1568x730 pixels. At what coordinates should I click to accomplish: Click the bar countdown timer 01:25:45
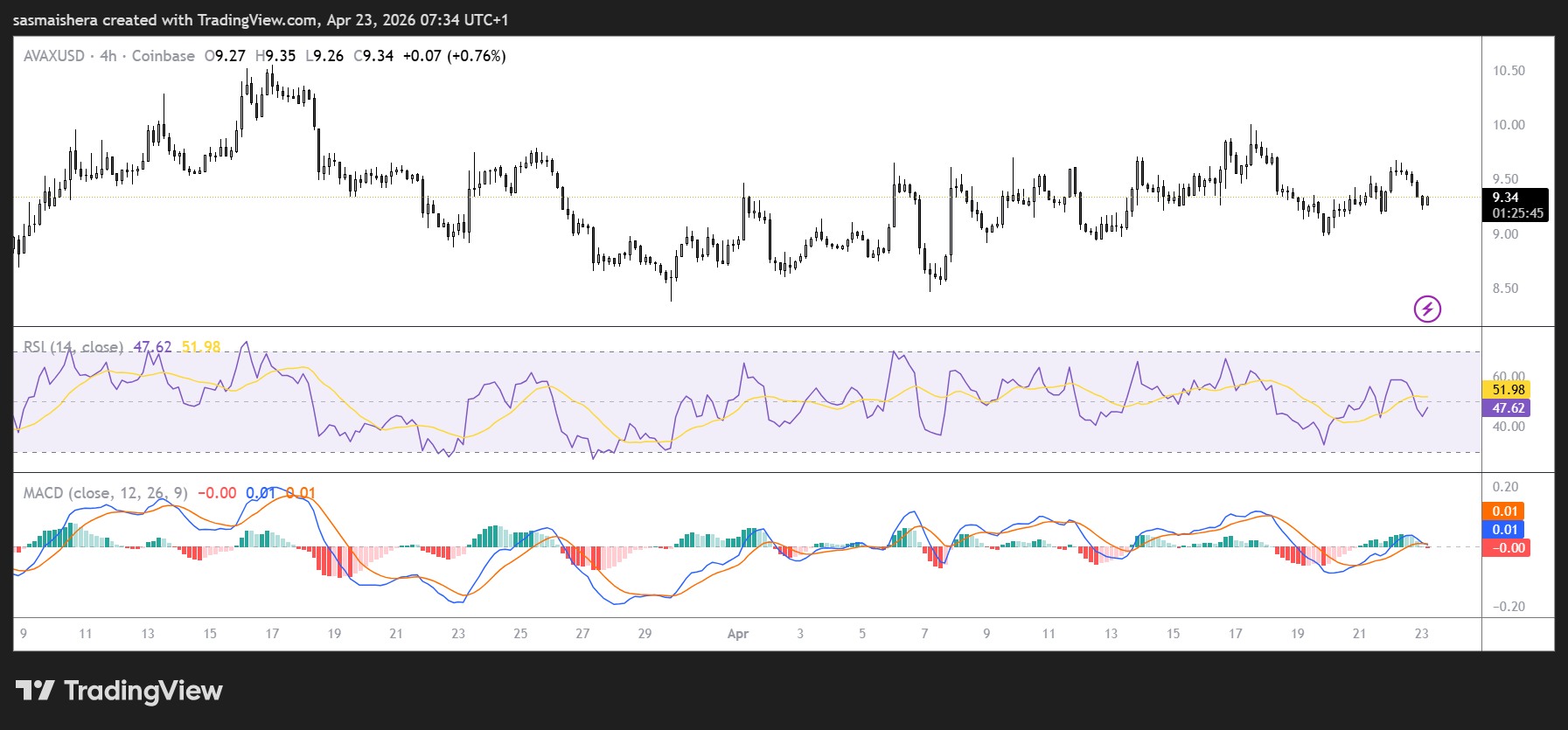point(1518,212)
